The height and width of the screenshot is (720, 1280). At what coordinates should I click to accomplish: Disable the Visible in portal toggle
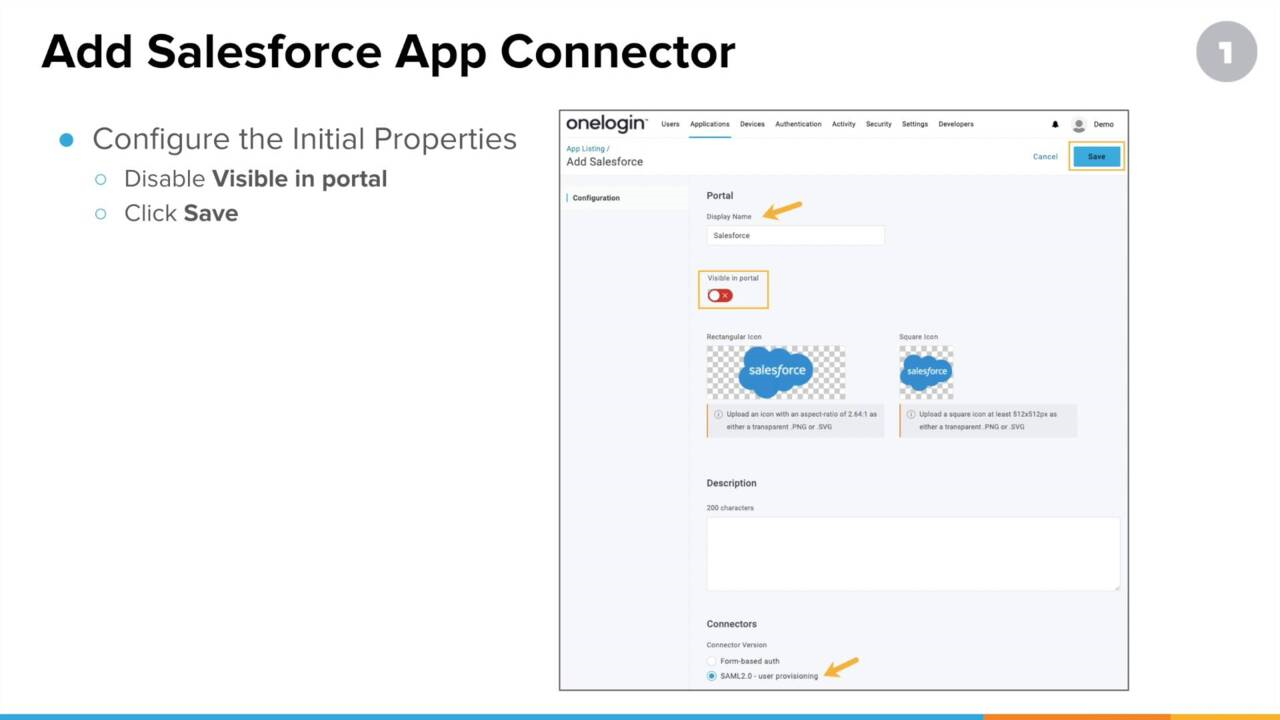[719, 295]
